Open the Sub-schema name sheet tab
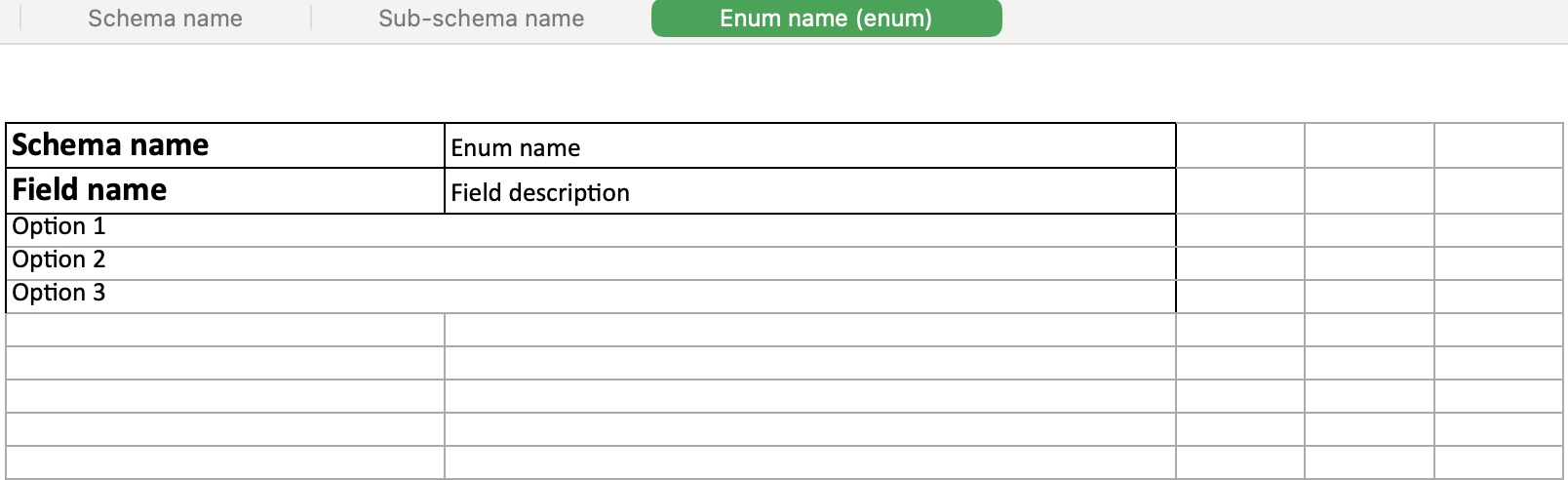Viewport: 1568px width, 480px height. pyautogui.click(x=481, y=19)
